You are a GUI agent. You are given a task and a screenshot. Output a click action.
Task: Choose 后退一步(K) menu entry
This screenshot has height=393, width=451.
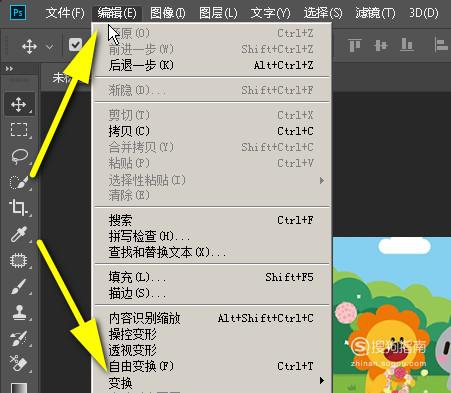pyautogui.click(x=212, y=65)
